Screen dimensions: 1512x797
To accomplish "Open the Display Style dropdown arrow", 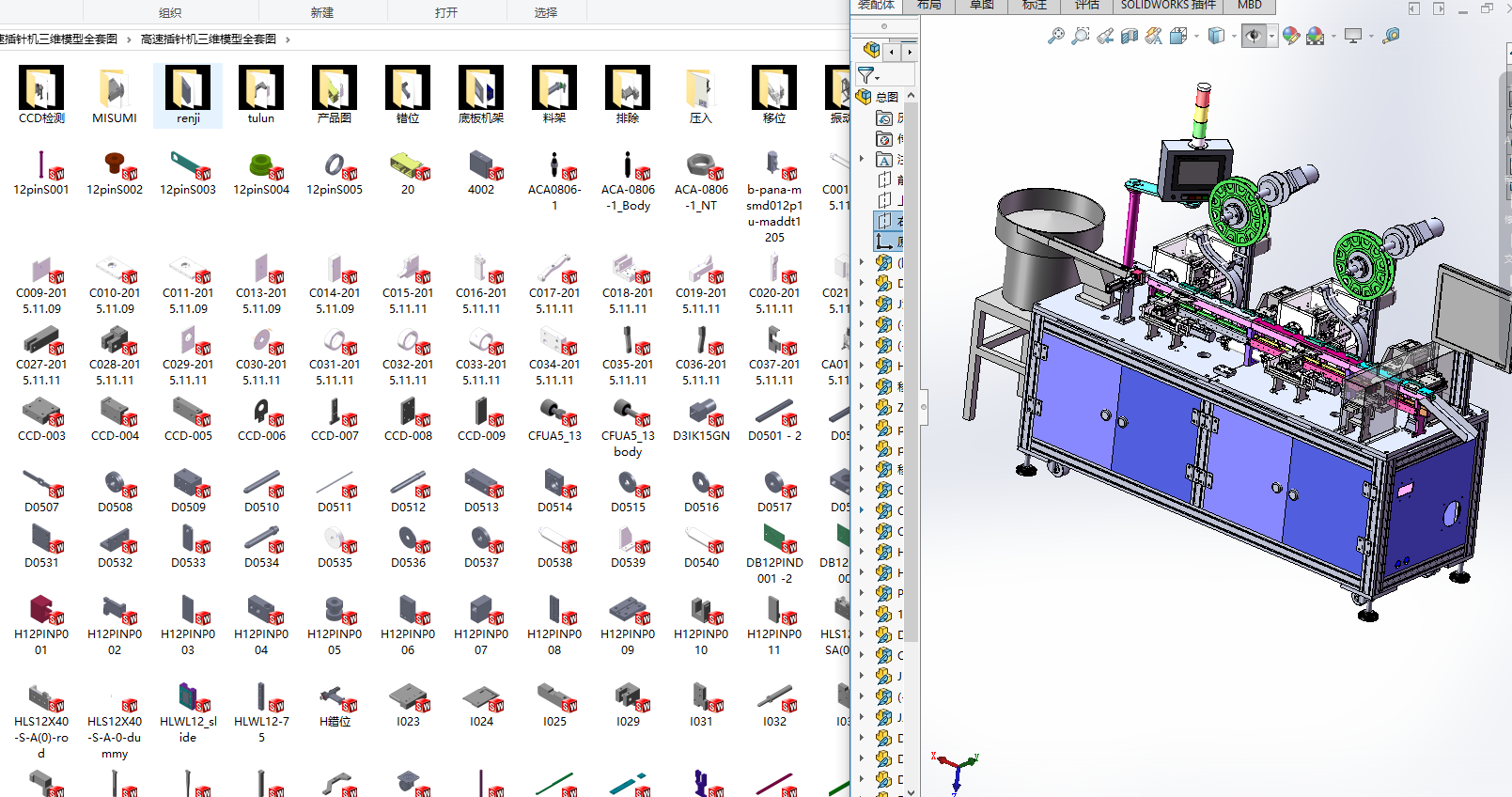I will pos(1234,37).
